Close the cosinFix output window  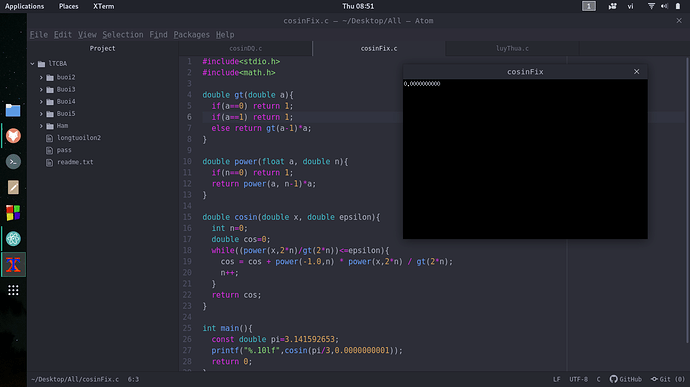(x=636, y=71)
